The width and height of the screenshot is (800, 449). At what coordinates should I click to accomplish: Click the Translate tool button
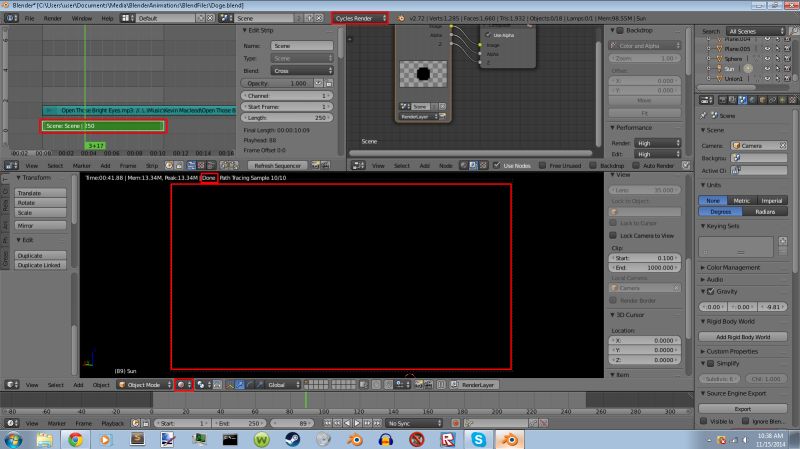tap(40, 193)
